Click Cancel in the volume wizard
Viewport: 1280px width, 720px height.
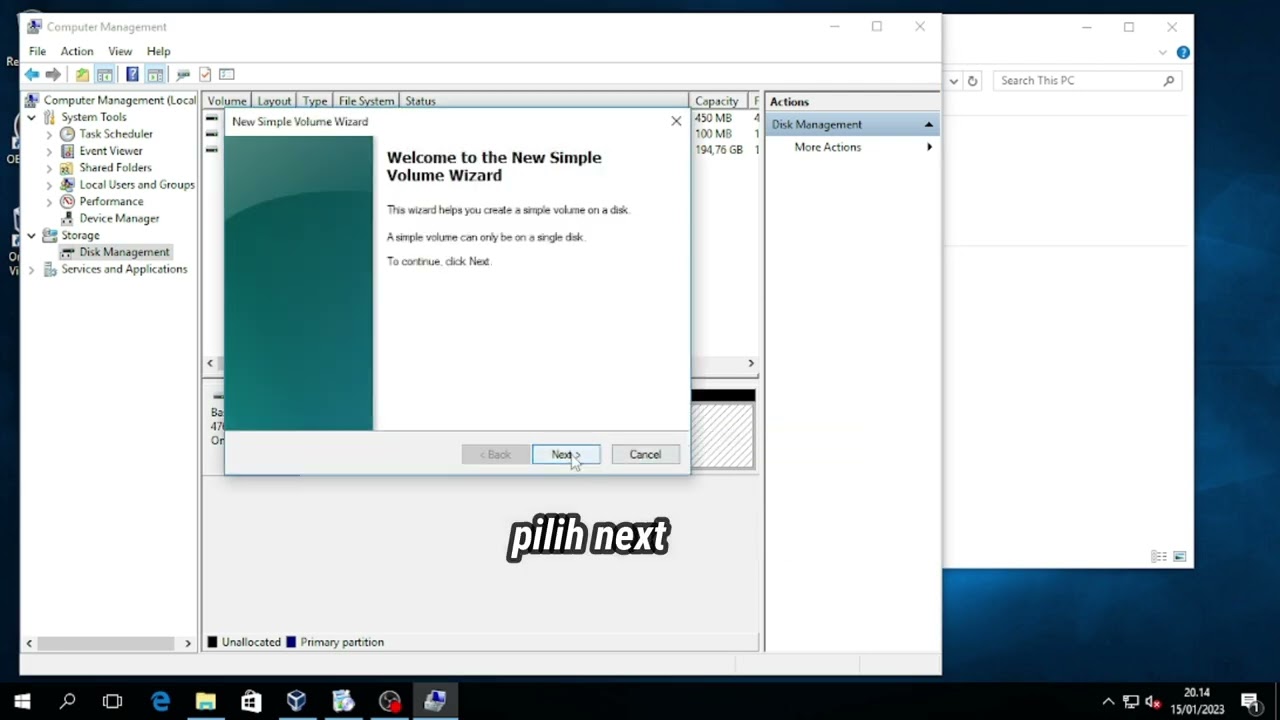(645, 454)
